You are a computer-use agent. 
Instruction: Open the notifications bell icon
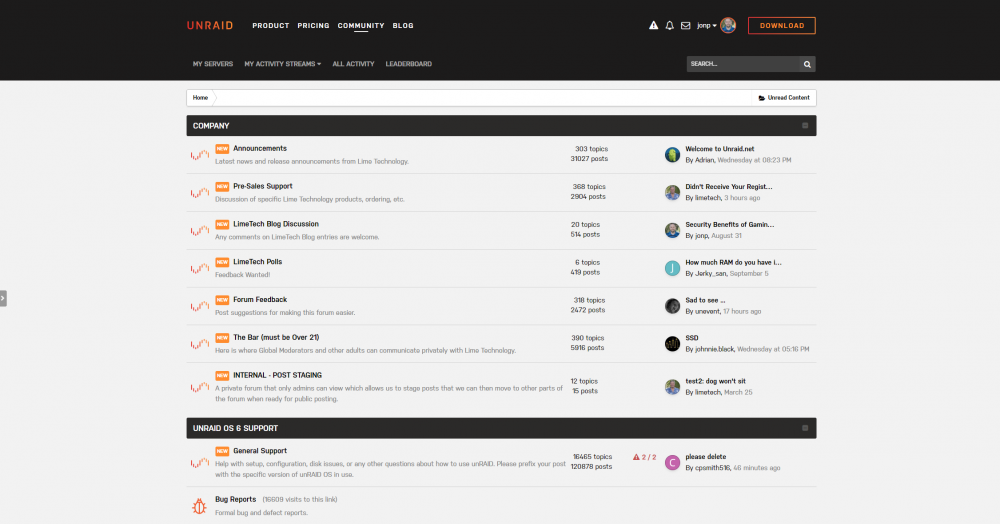pos(669,25)
